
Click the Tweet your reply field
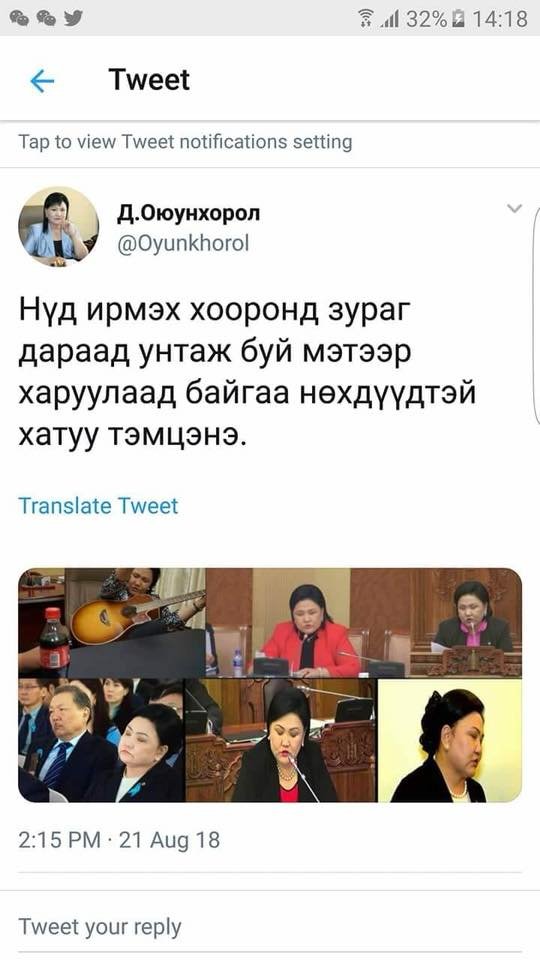tap(270, 926)
